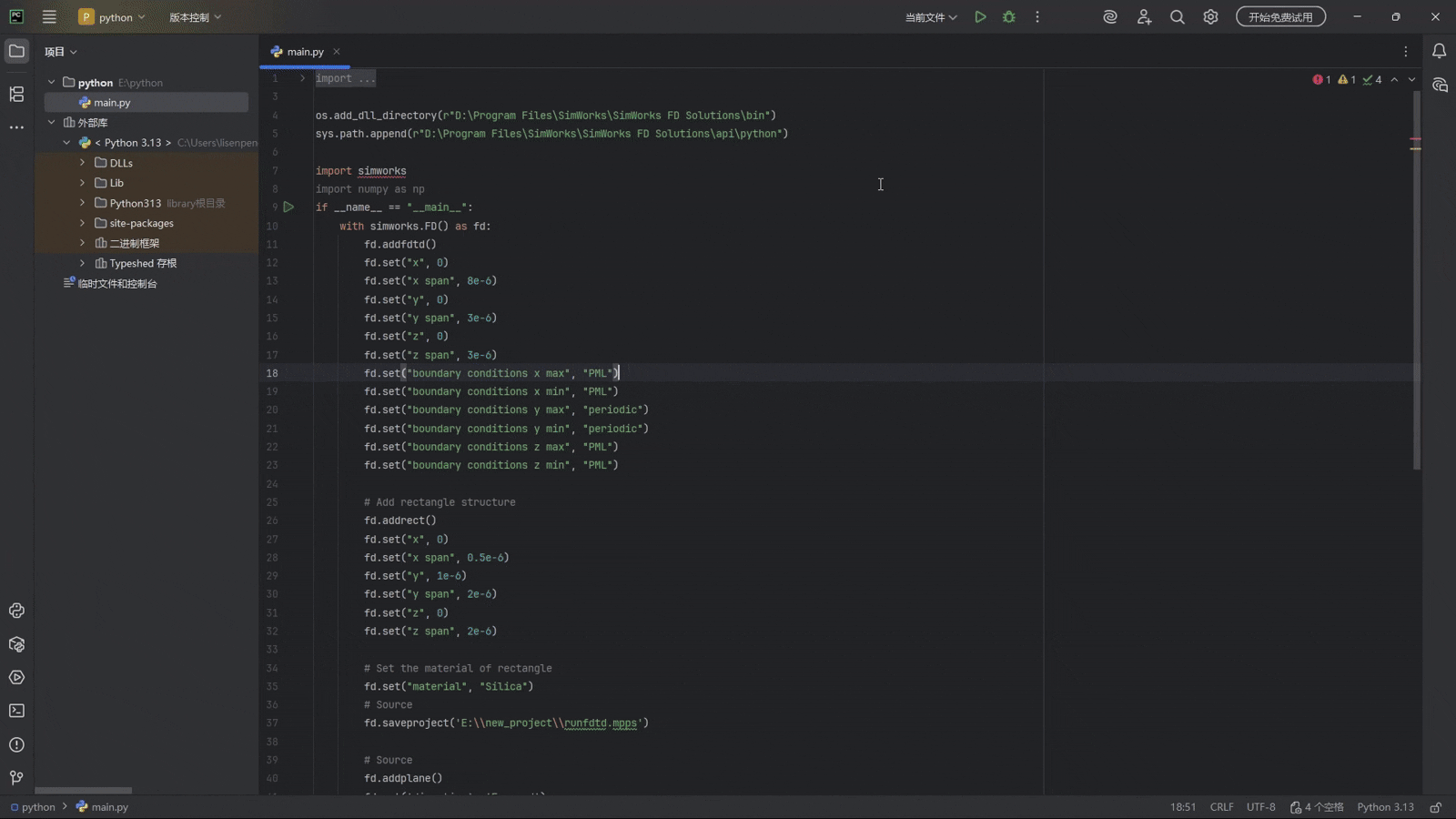
Task: Open the Python Console tool window
Action: pyautogui.click(x=16, y=611)
